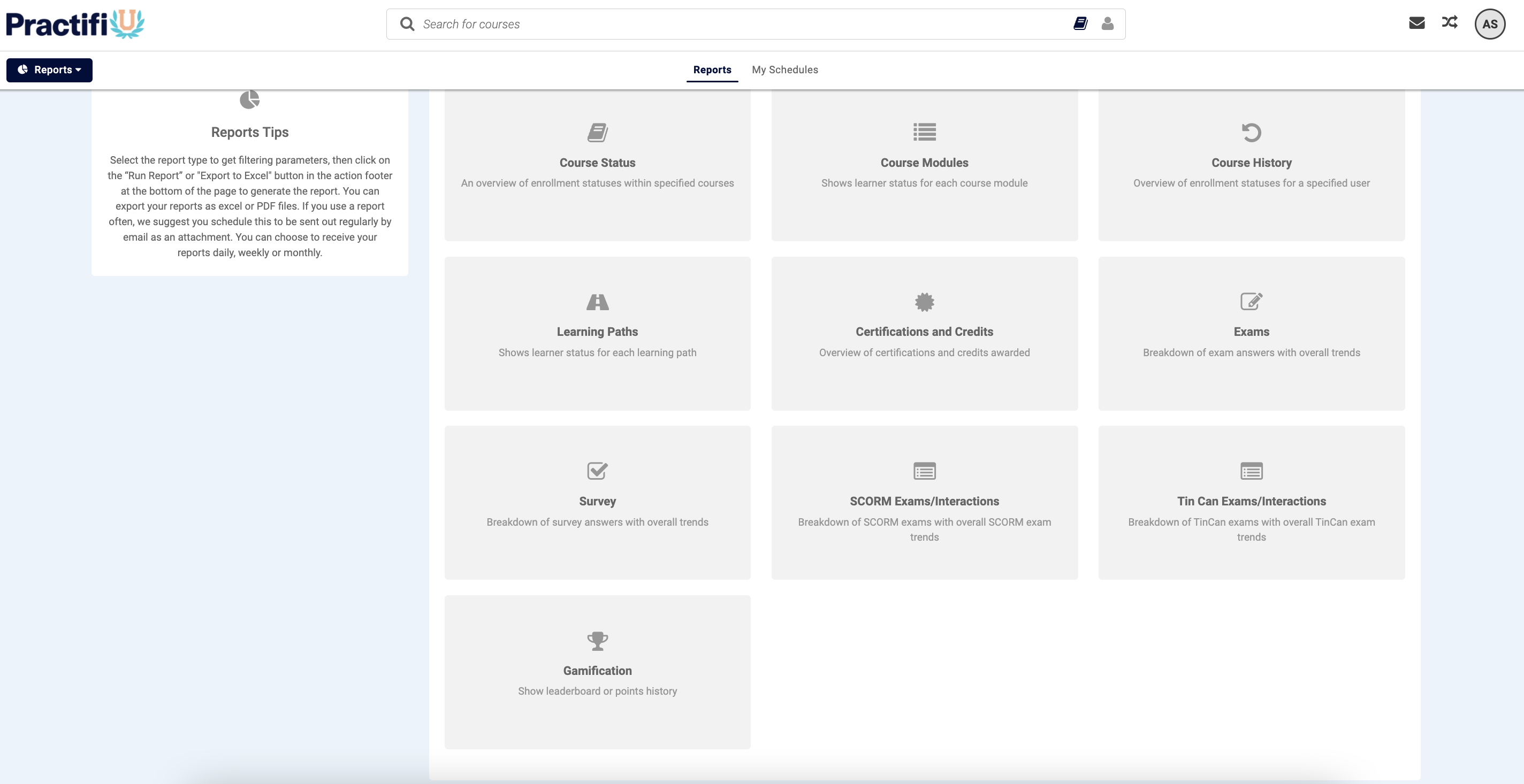Viewport: 1524px width, 784px height.
Task: Open the AS profile avatar
Action: pyautogui.click(x=1490, y=24)
